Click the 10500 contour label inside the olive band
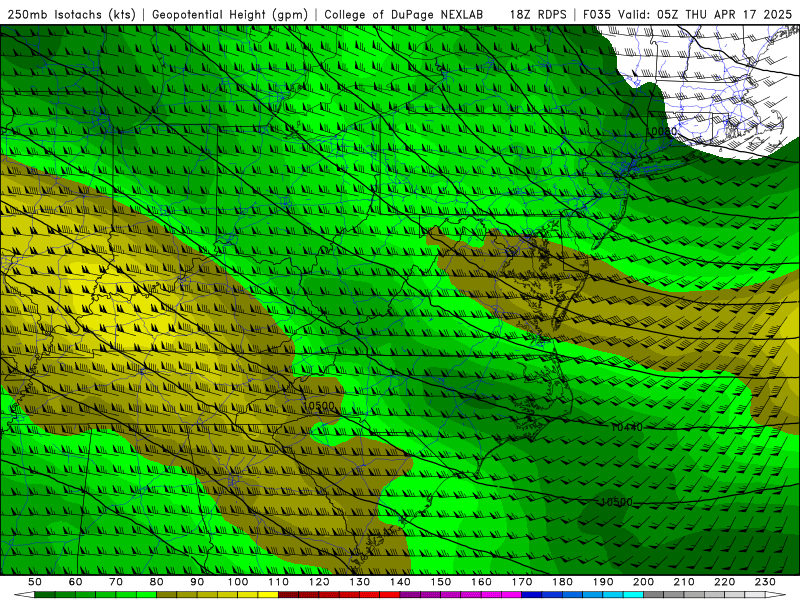Image resolution: width=800 pixels, height=600 pixels. [318, 406]
